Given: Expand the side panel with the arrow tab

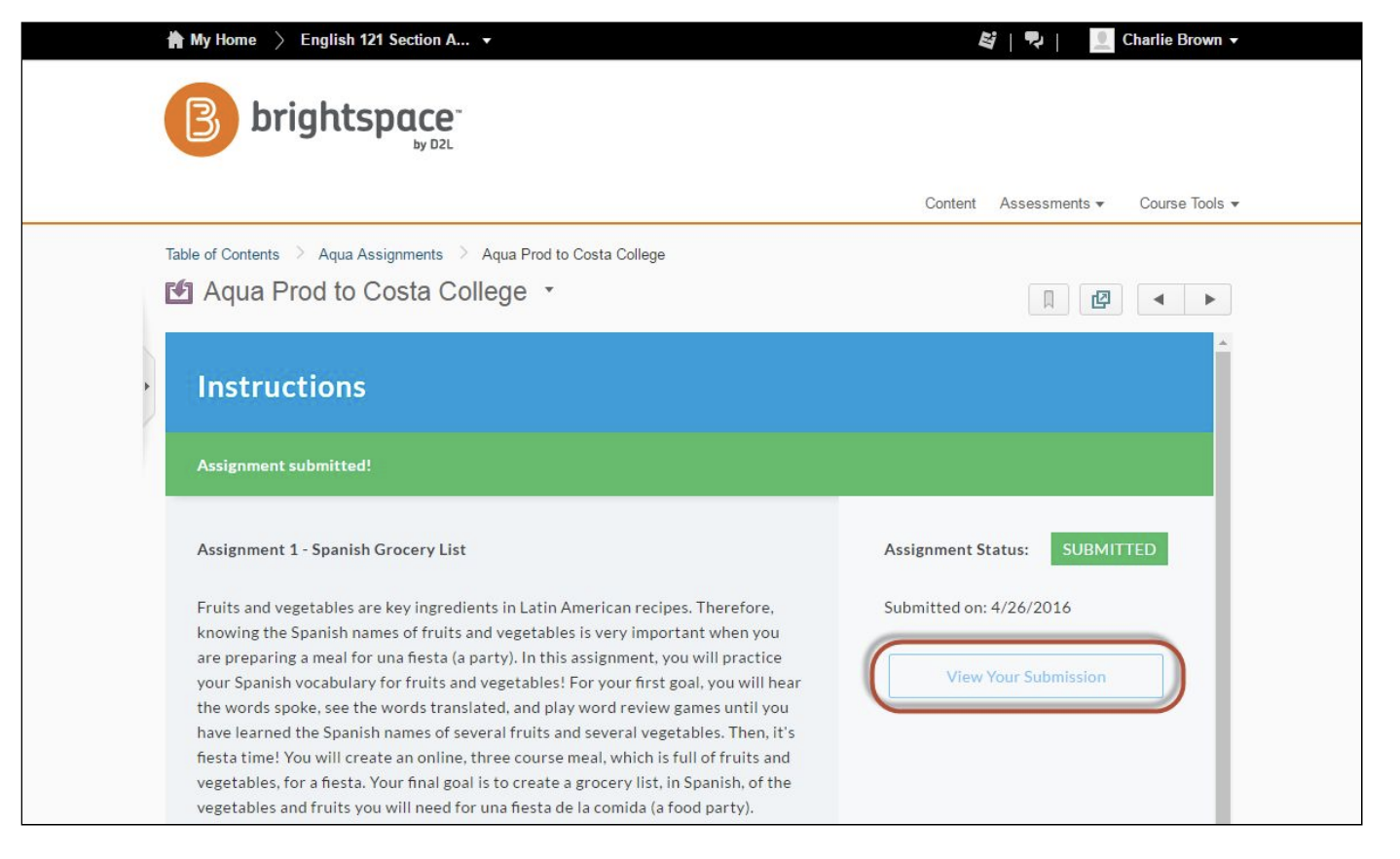Looking at the screenshot, I should 148,387.
